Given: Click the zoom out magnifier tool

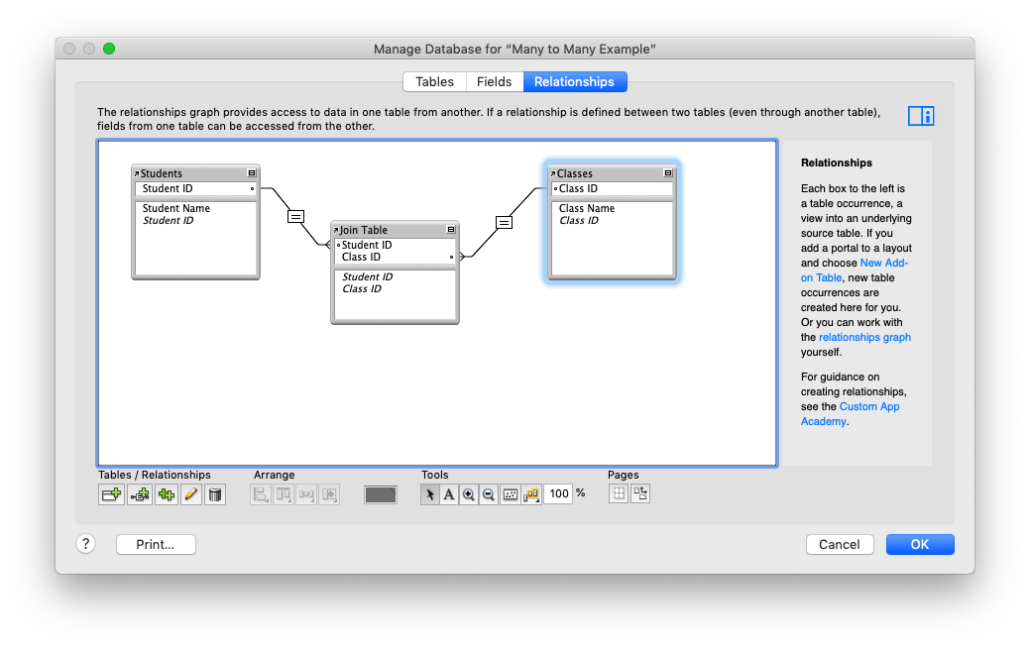Looking at the screenshot, I should pos(488,494).
